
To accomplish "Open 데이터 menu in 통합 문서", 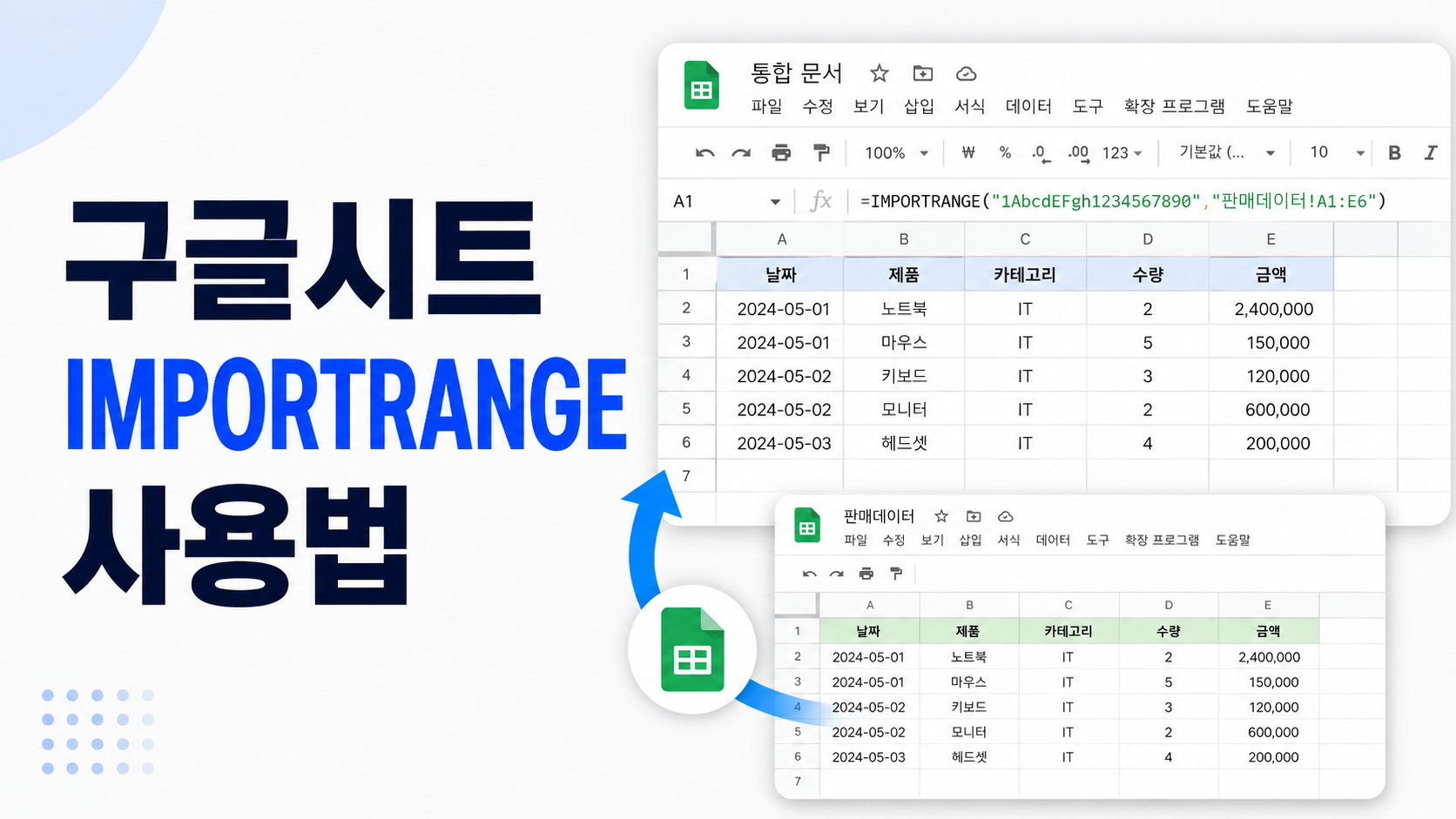I will coord(1028,106).
